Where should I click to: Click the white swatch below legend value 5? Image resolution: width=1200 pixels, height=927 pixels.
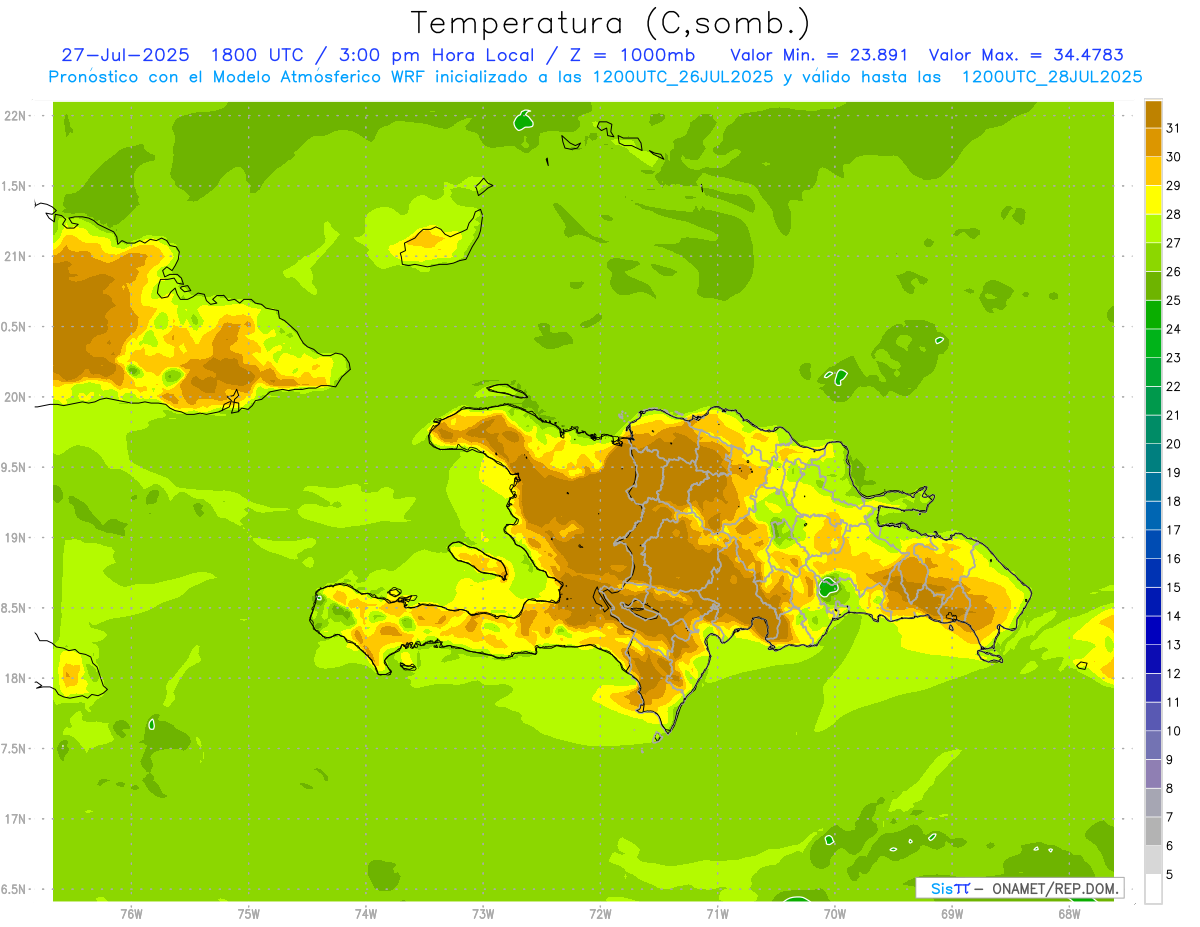point(1153,889)
